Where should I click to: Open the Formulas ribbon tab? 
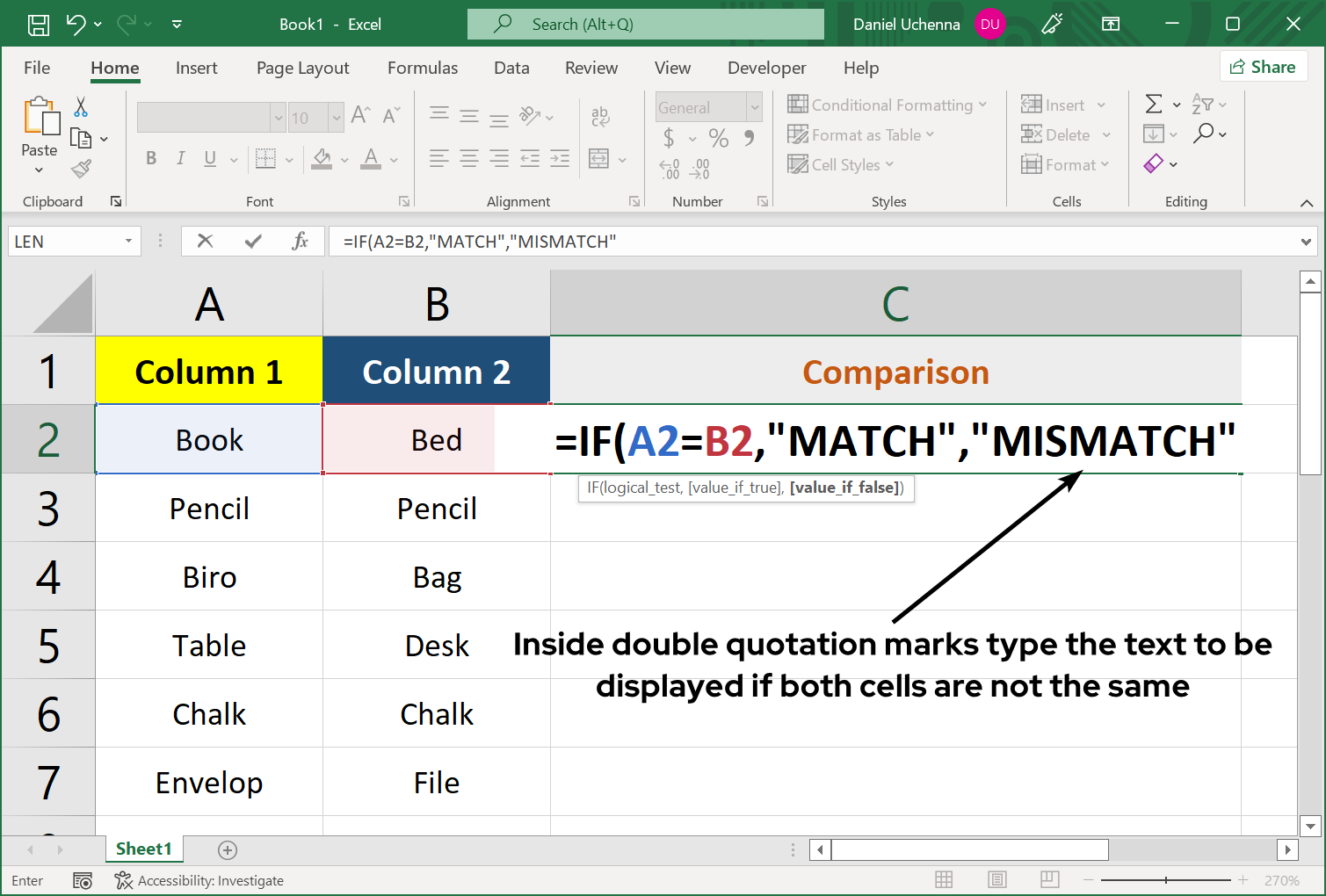(423, 68)
